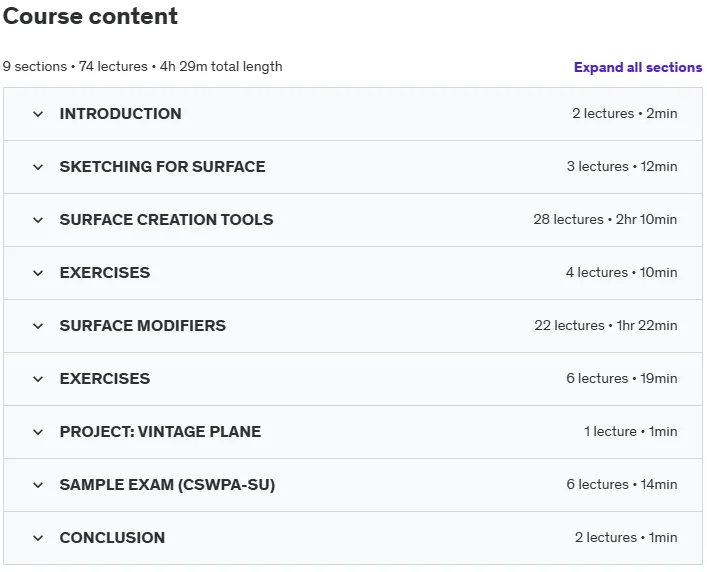Expand SURFACE CREATION TOOLS chevron
Screen dimensions: 707x572
pos(38,220)
